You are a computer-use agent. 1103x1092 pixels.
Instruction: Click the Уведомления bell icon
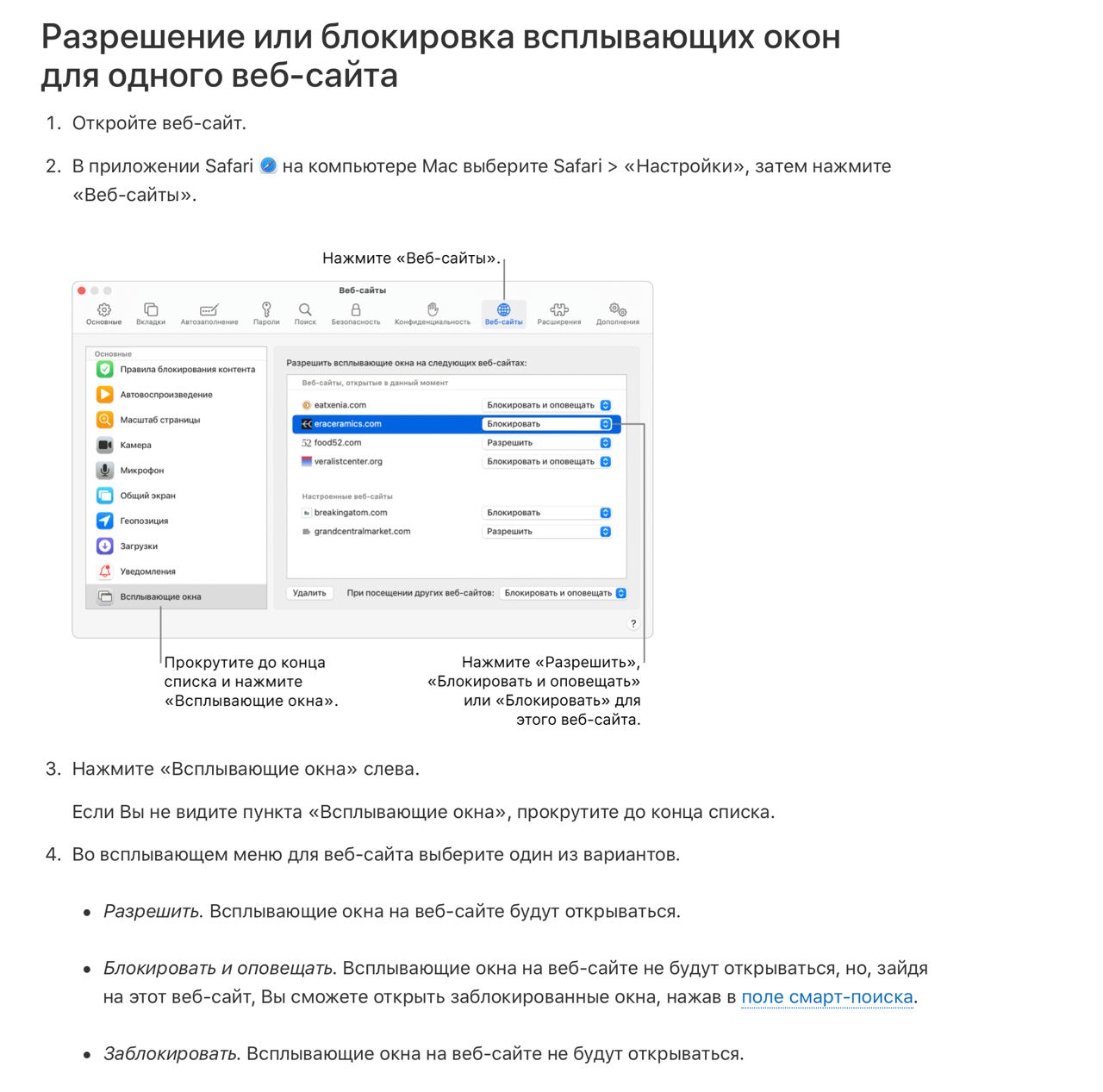pyautogui.click(x=105, y=571)
